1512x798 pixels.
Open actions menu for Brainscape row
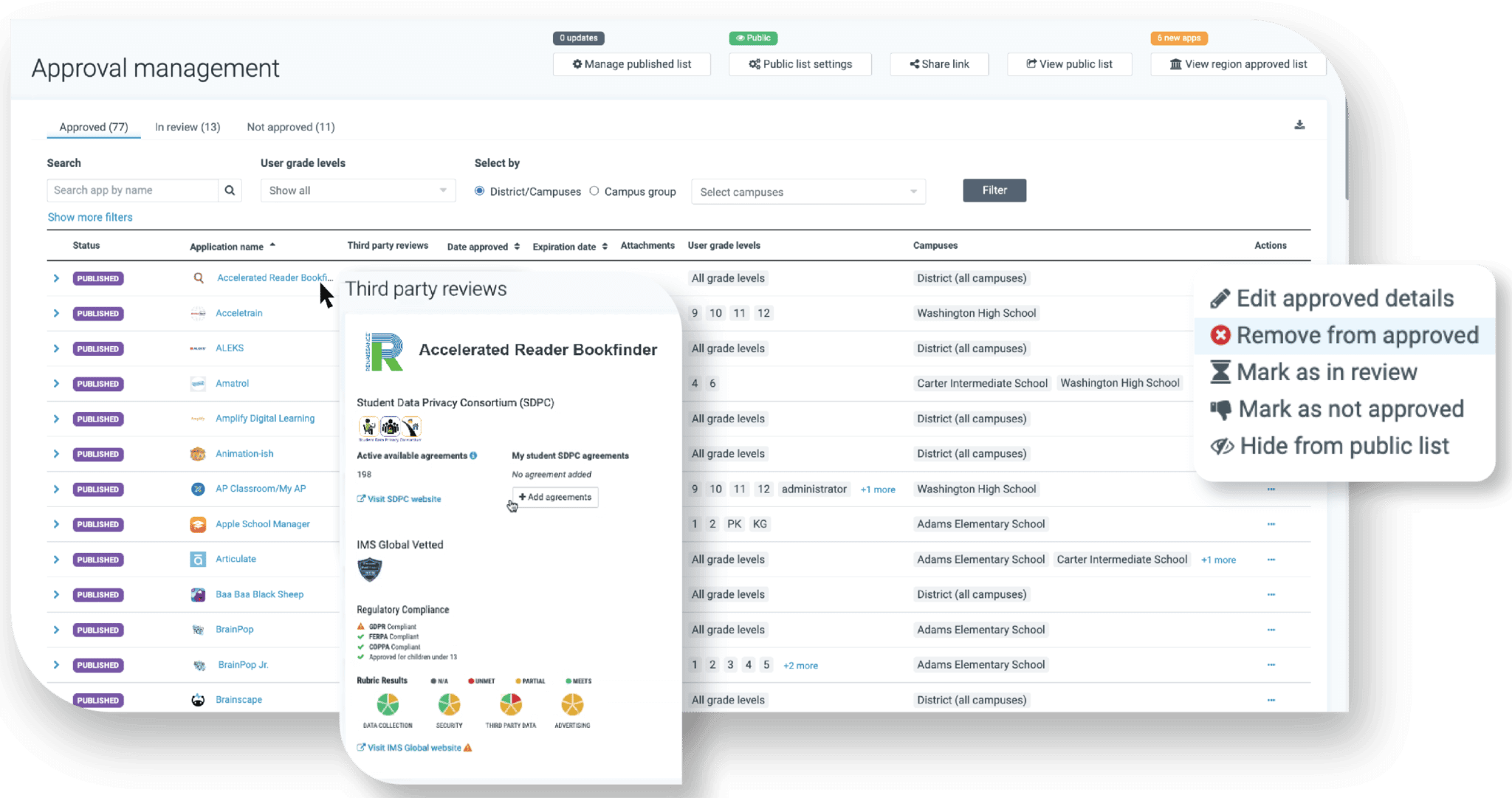point(1271,700)
